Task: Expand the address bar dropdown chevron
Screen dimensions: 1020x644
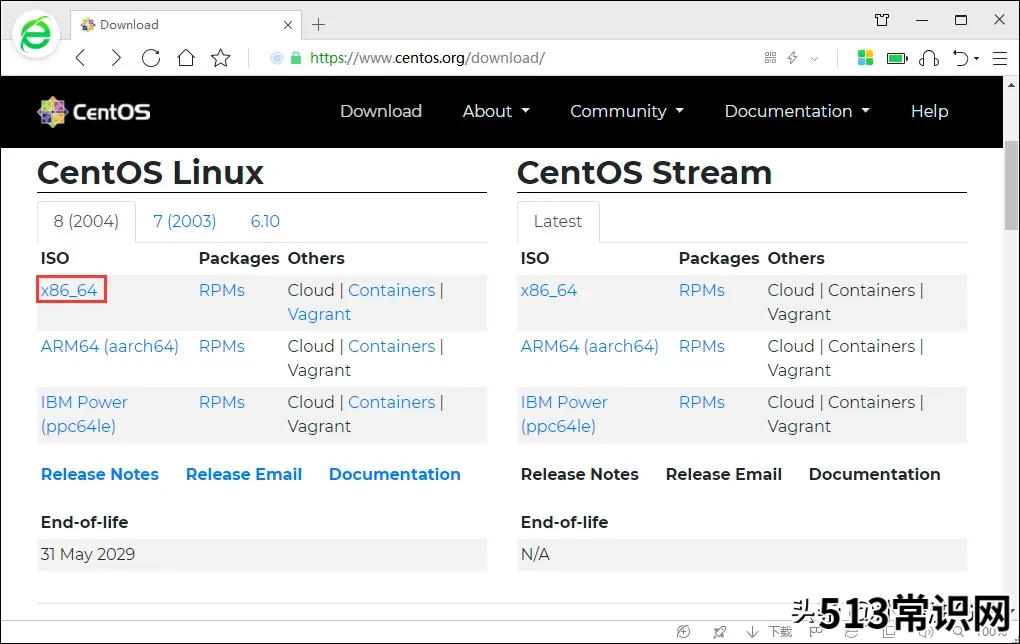Action: pyautogui.click(x=814, y=59)
